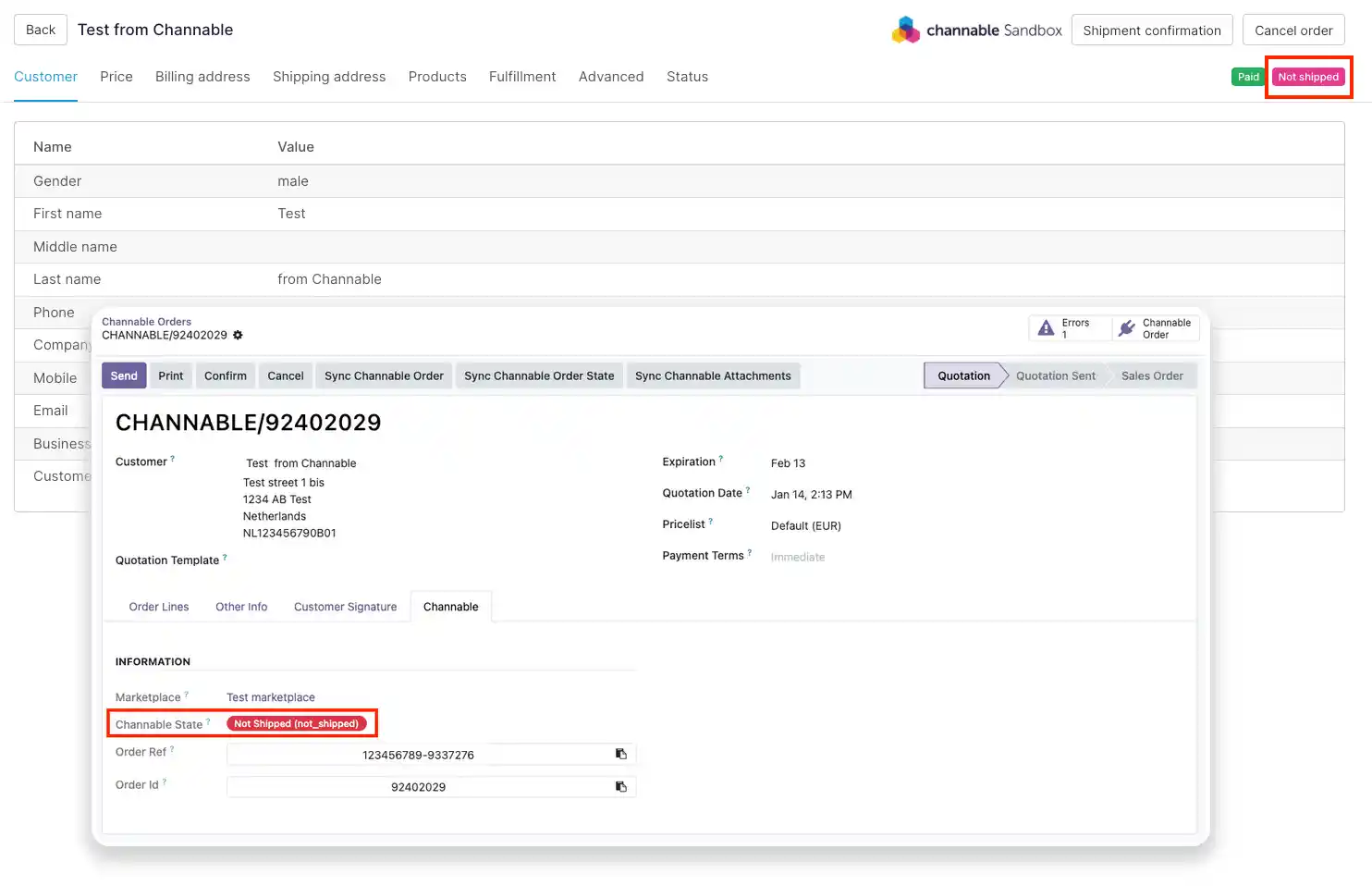Select the Quotation Sent status stage
This screenshot has width=1372, height=886.
coord(1055,375)
